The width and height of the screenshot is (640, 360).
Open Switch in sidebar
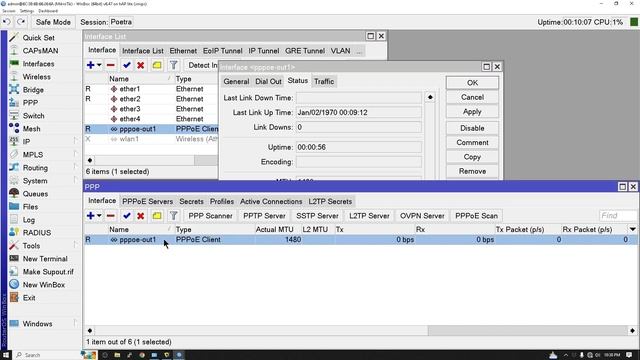pos(33,116)
